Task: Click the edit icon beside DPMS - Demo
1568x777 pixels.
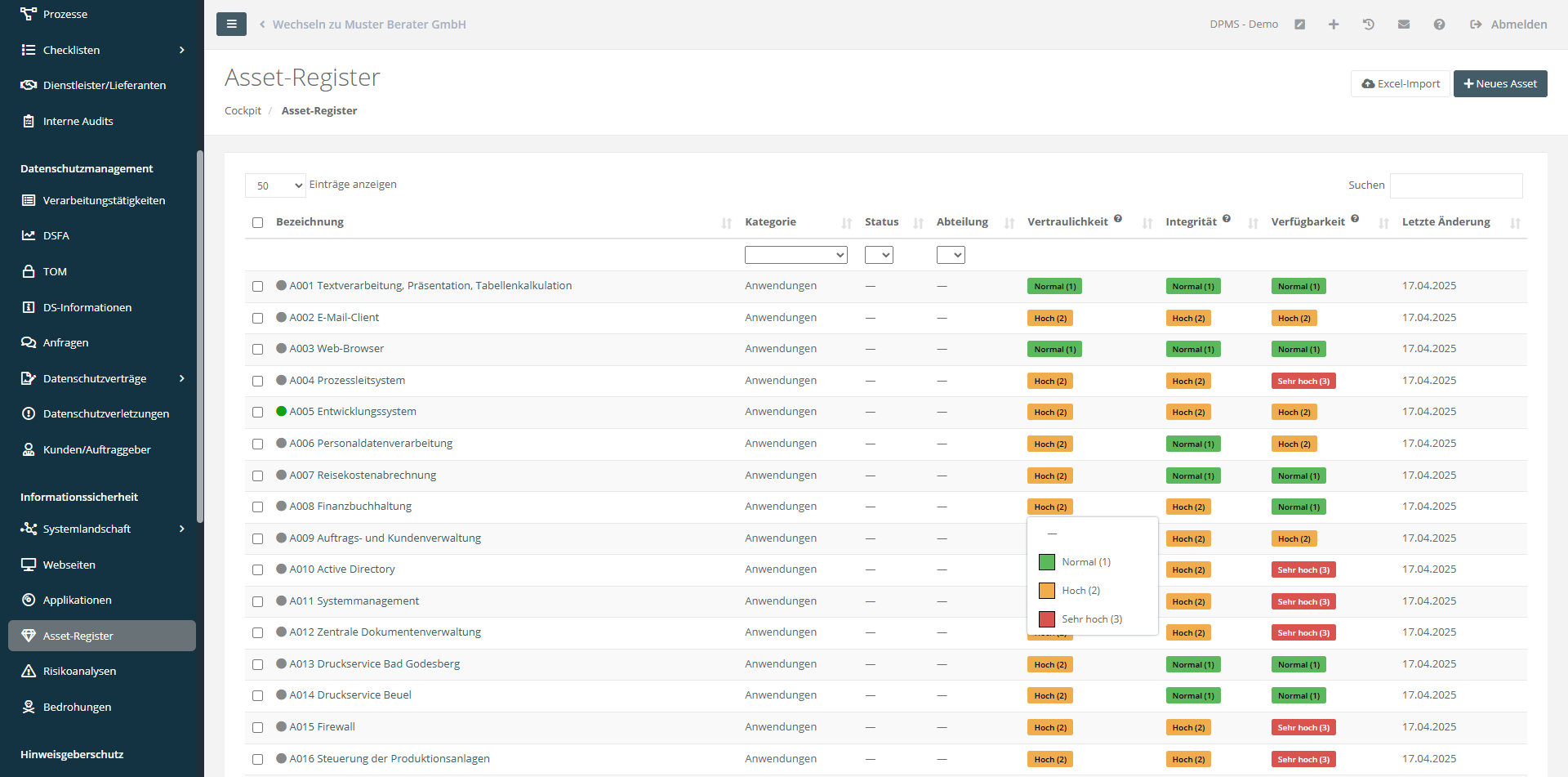Action: 1299,25
